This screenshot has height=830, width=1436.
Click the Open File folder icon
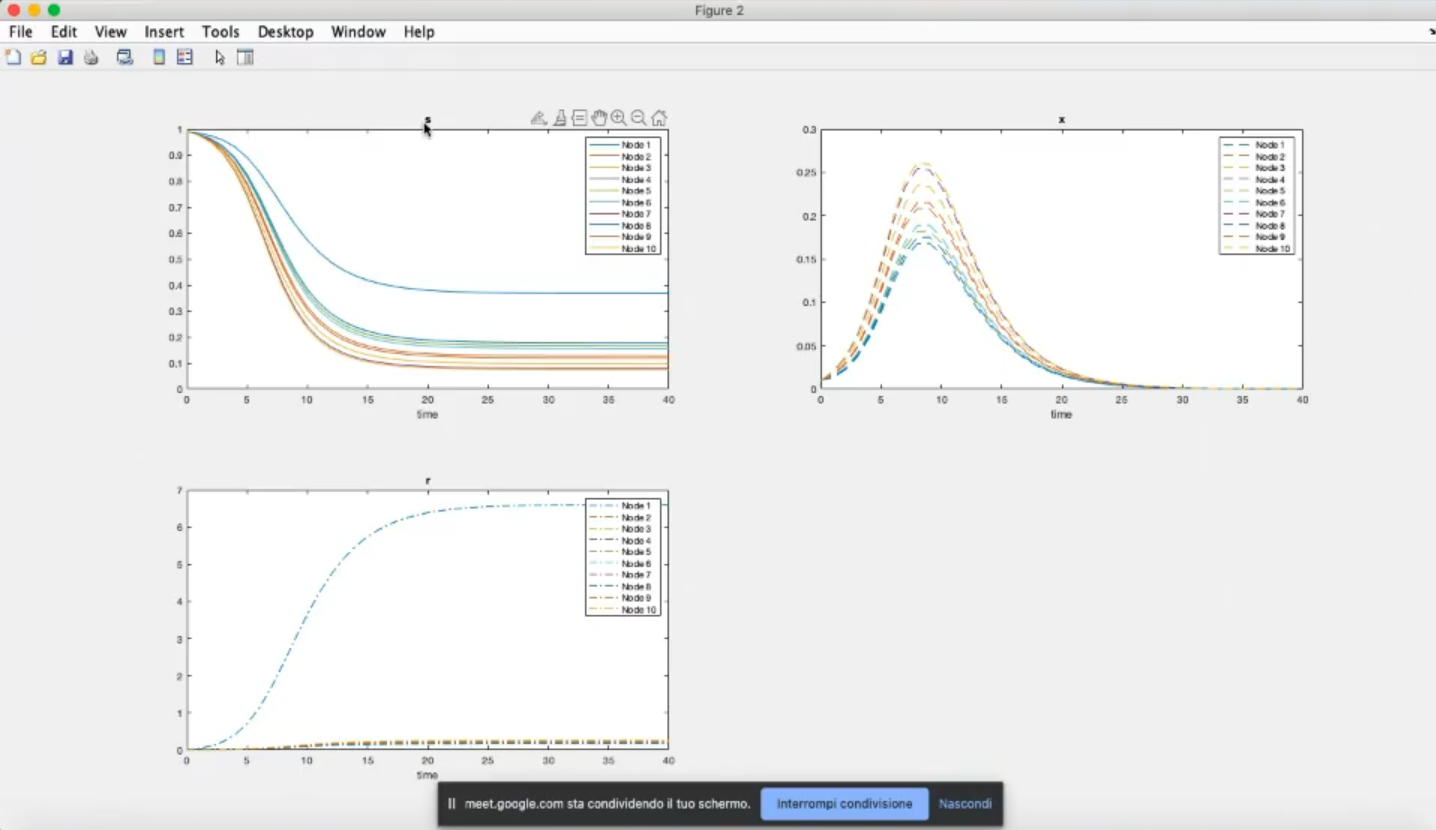click(39, 58)
